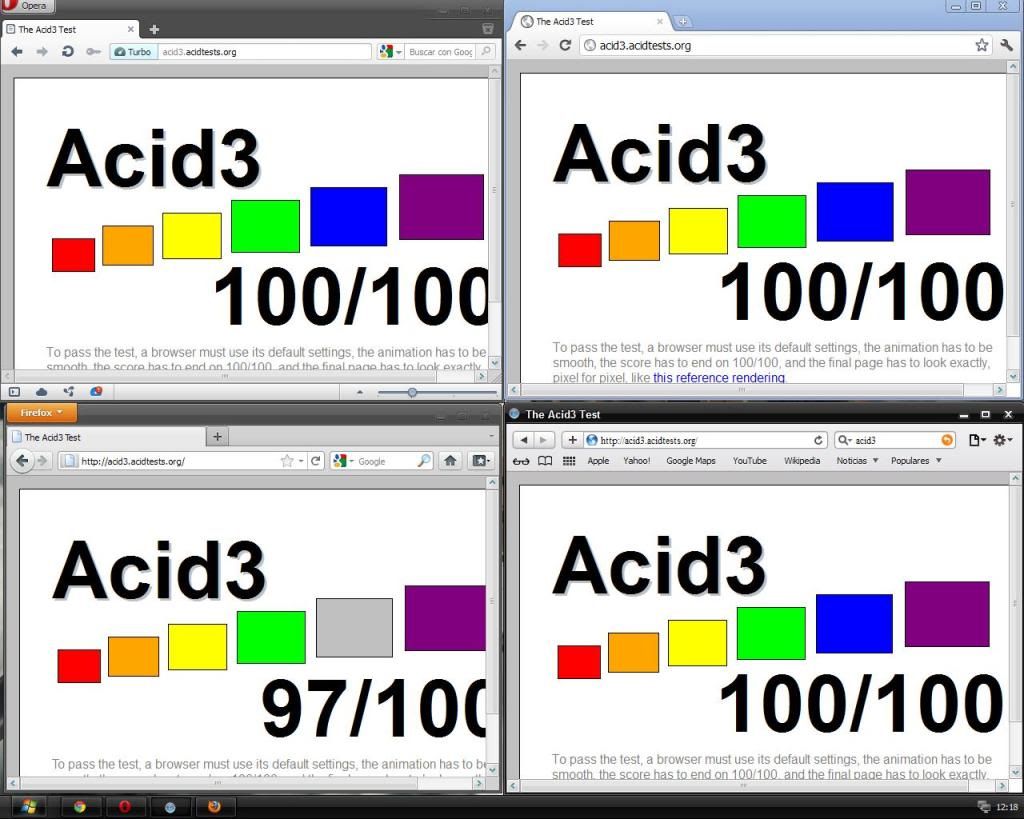Open the Yahoo! bookmark in Safari

pos(637,460)
